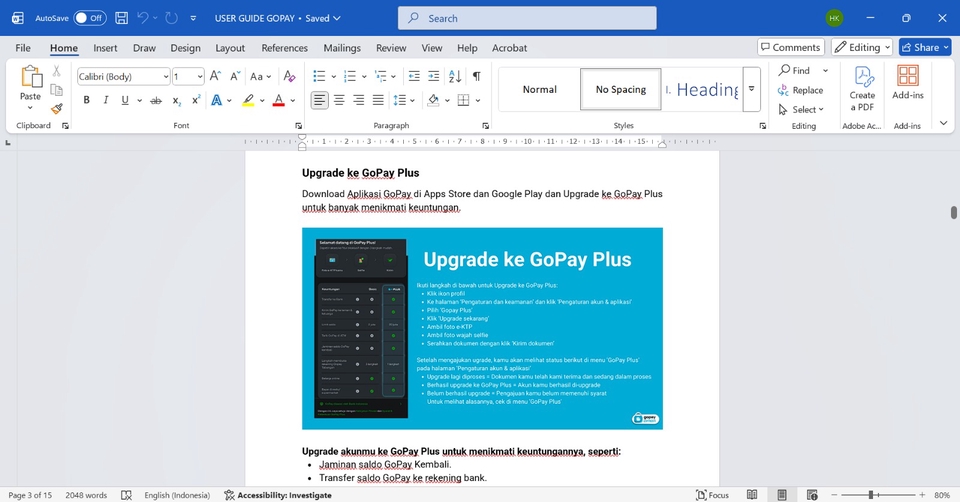Expand the Styles gallery
This screenshot has height=502, width=960.
point(752,103)
